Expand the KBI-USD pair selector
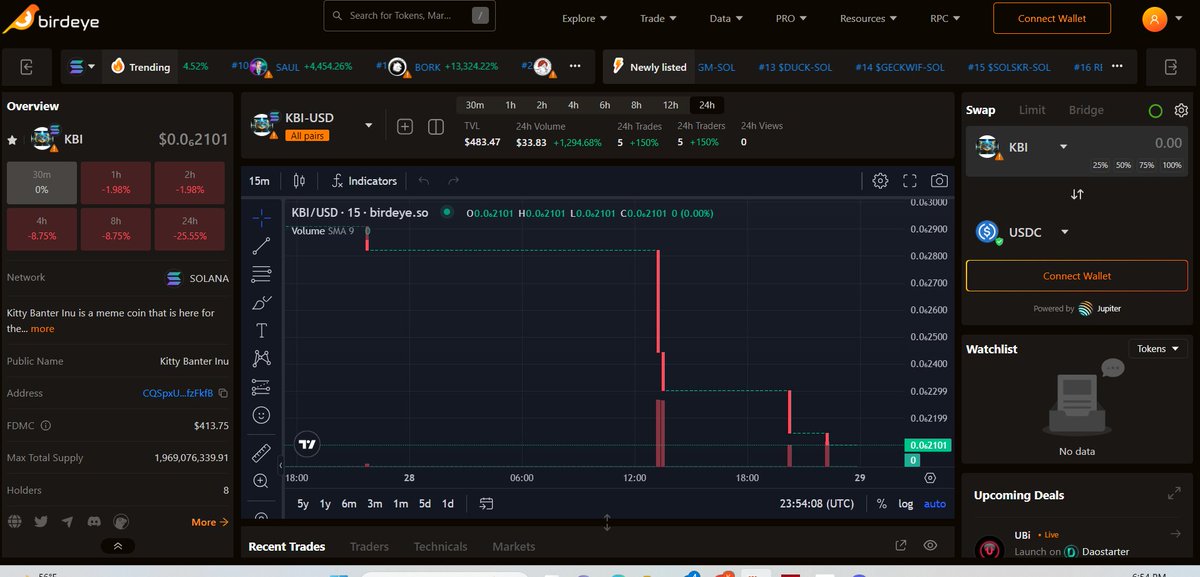The image size is (1200, 577). [368, 126]
